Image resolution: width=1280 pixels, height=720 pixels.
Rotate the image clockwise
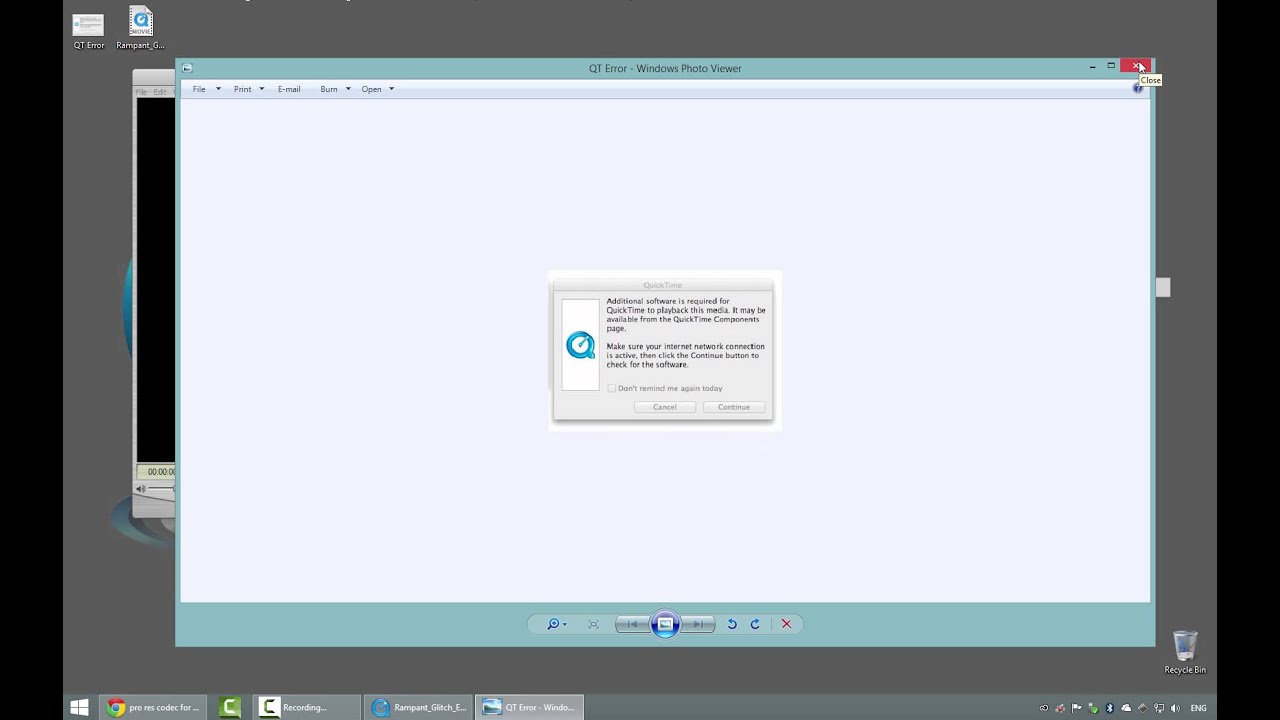755,624
